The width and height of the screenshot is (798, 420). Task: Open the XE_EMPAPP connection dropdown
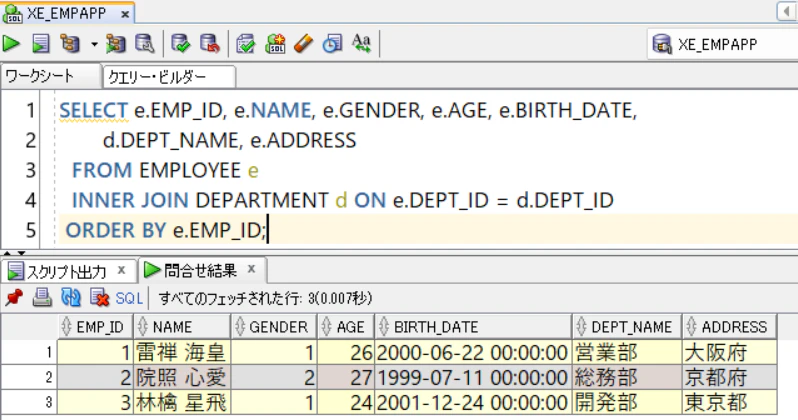tap(723, 44)
